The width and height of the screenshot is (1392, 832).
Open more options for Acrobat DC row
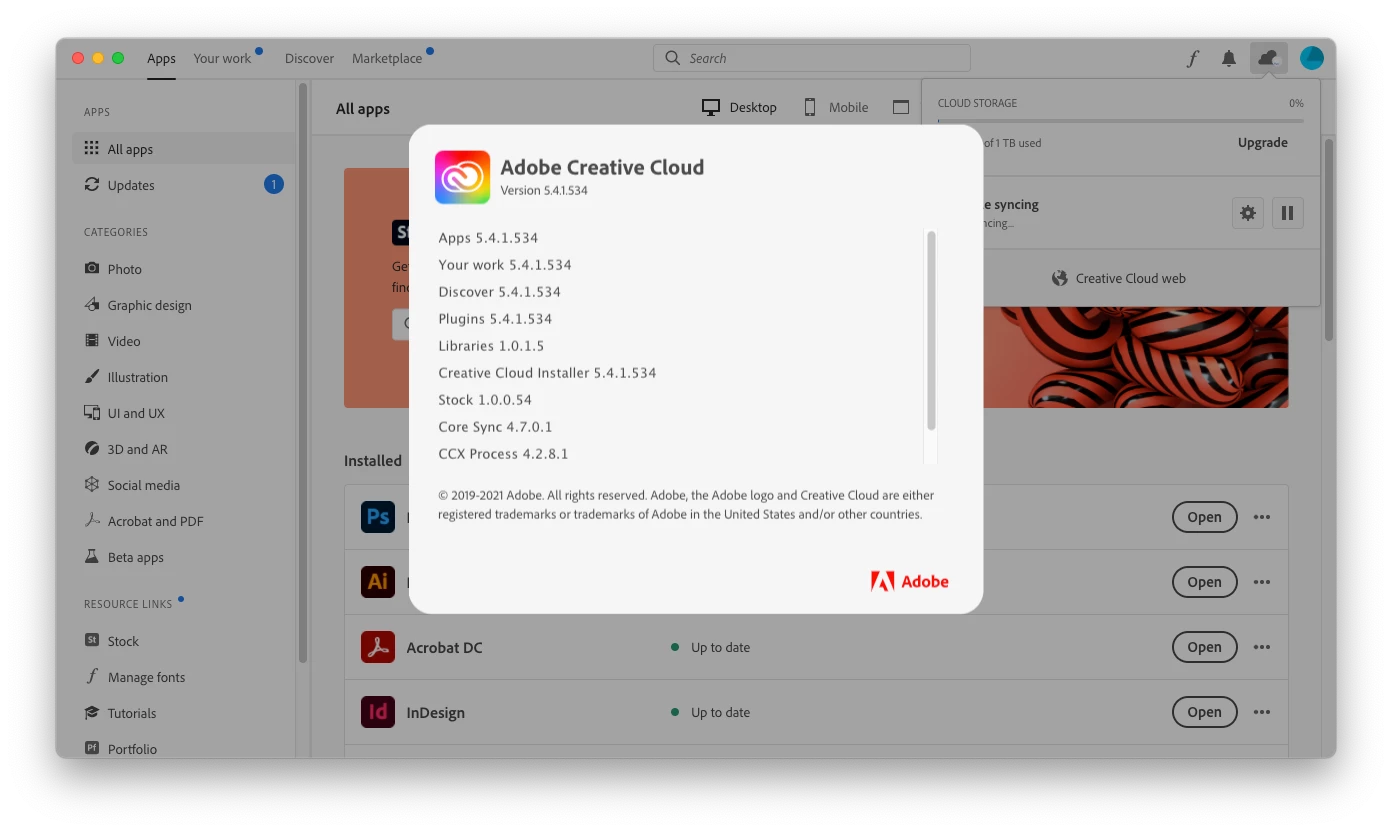pyautogui.click(x=1262, y=647)
